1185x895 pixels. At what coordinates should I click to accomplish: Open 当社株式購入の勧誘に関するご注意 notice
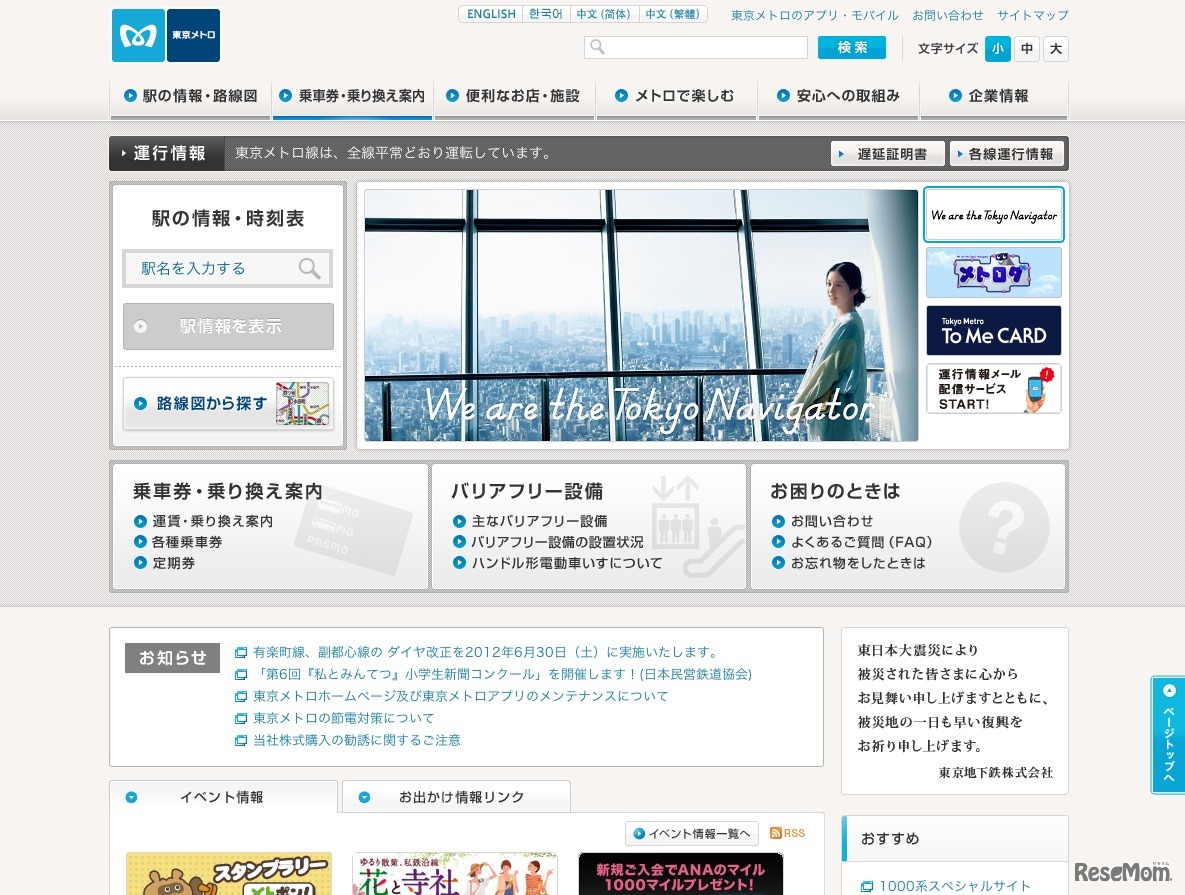click(357, 740)
